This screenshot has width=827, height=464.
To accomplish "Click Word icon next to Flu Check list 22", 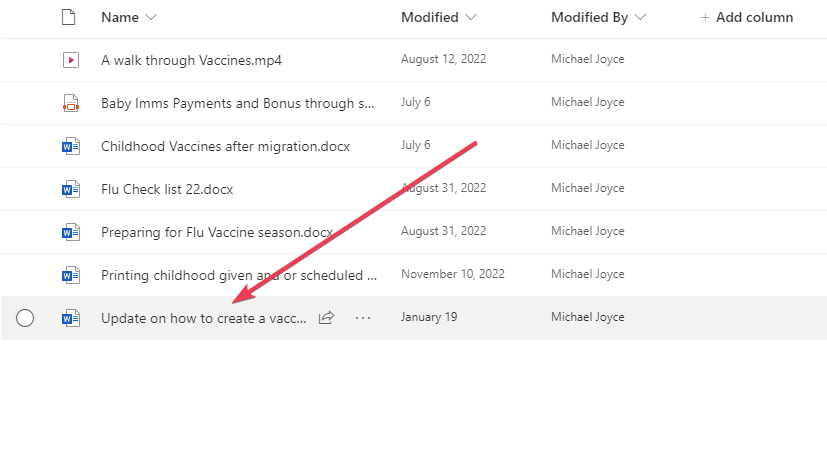I will (71, 189).
